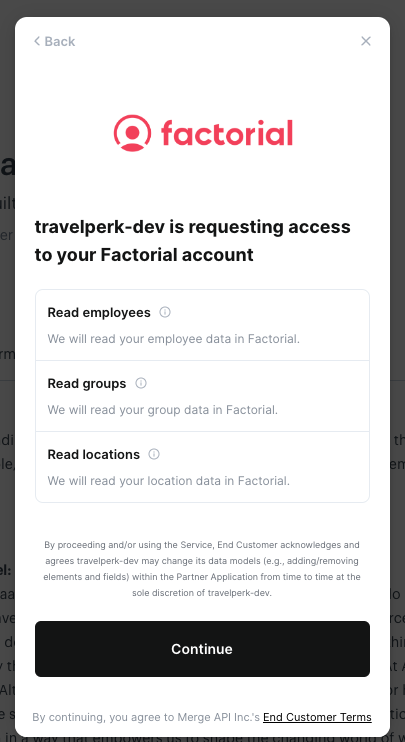Screen dimensions: 405x742
Task: Select the Read groups permission row
Action: click(x=202, y=396)
